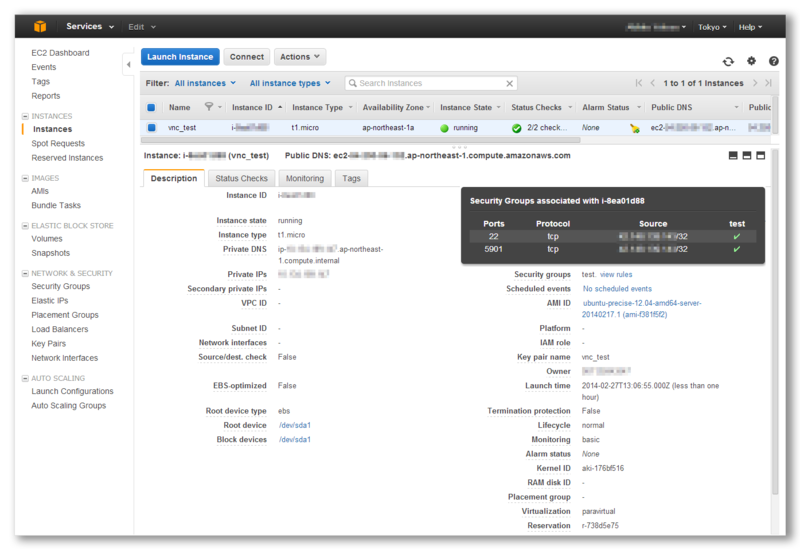Clear the search instances field
The height and width of the screenshot is (550, 800).
(x=509, y=84)
